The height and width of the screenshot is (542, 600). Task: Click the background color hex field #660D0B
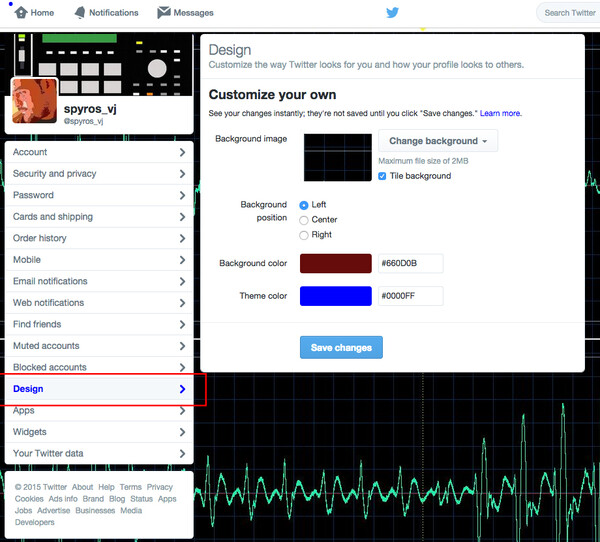click(x=411, y=263)
